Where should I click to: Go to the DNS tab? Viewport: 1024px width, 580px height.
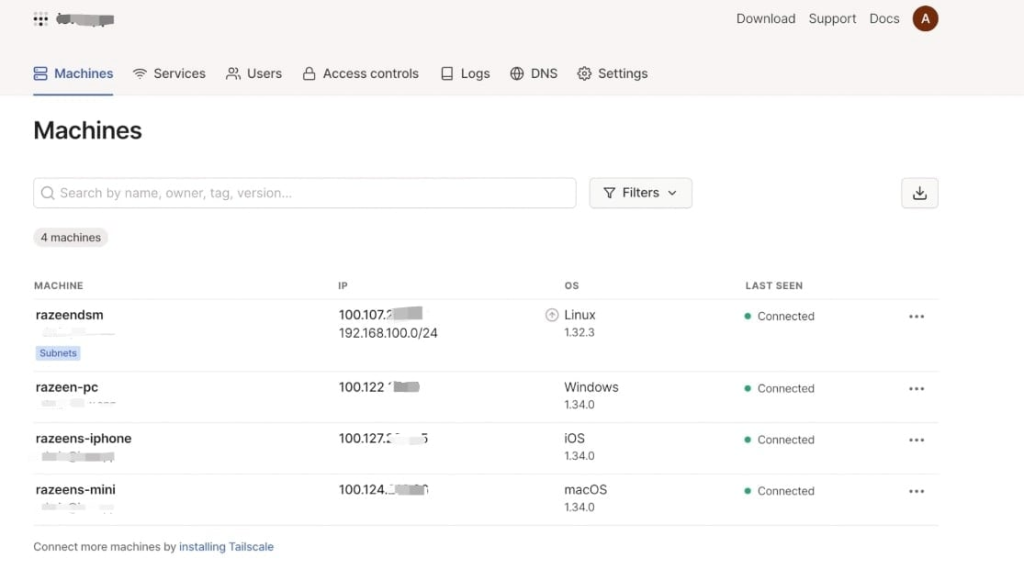534,73
